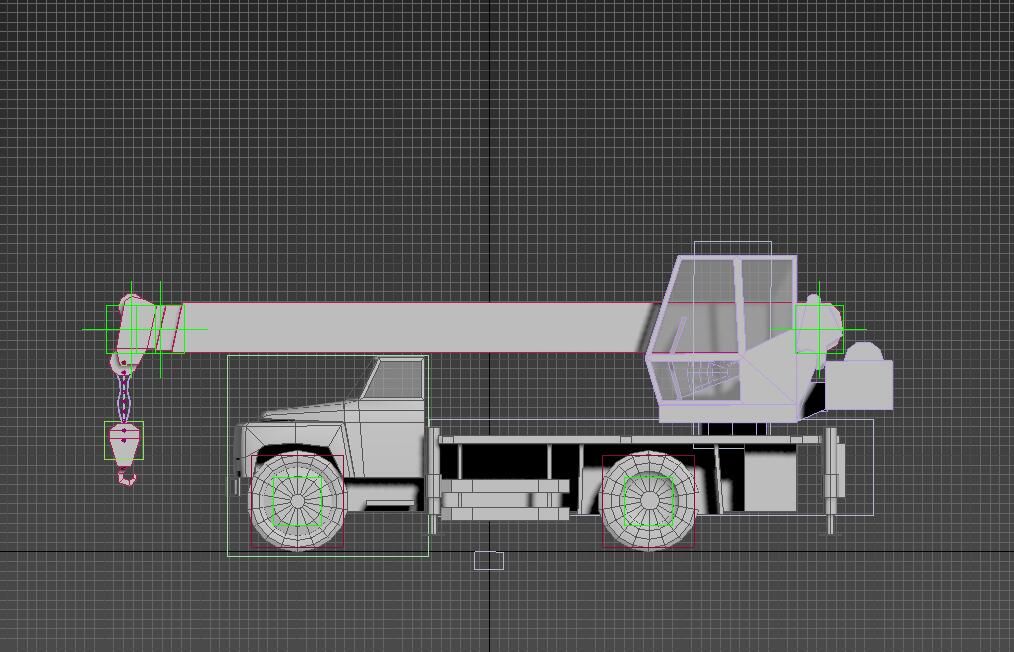
Task: Select the outrigger leg behind driver cab
Action: click(x=433, y=480)
